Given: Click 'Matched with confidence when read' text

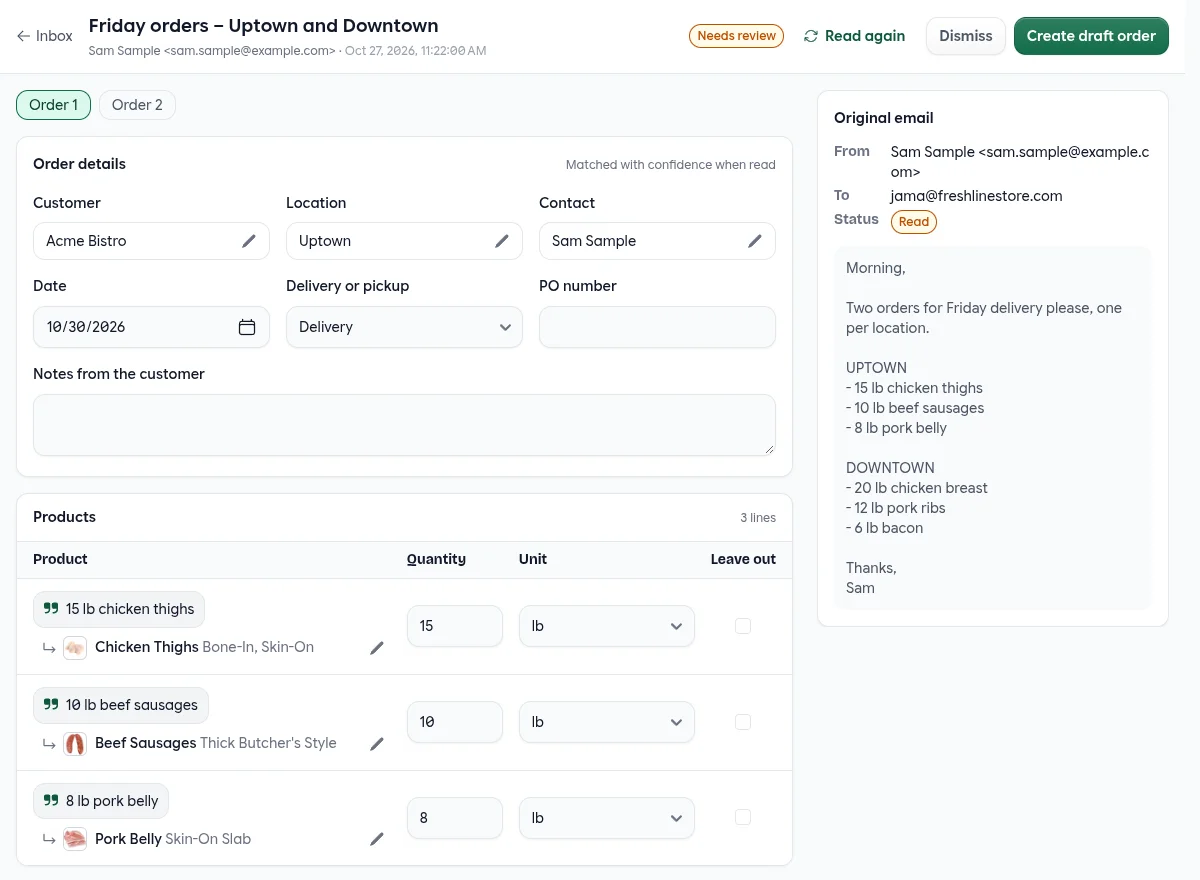Looking at the screenshot, I should coord(671,165).
